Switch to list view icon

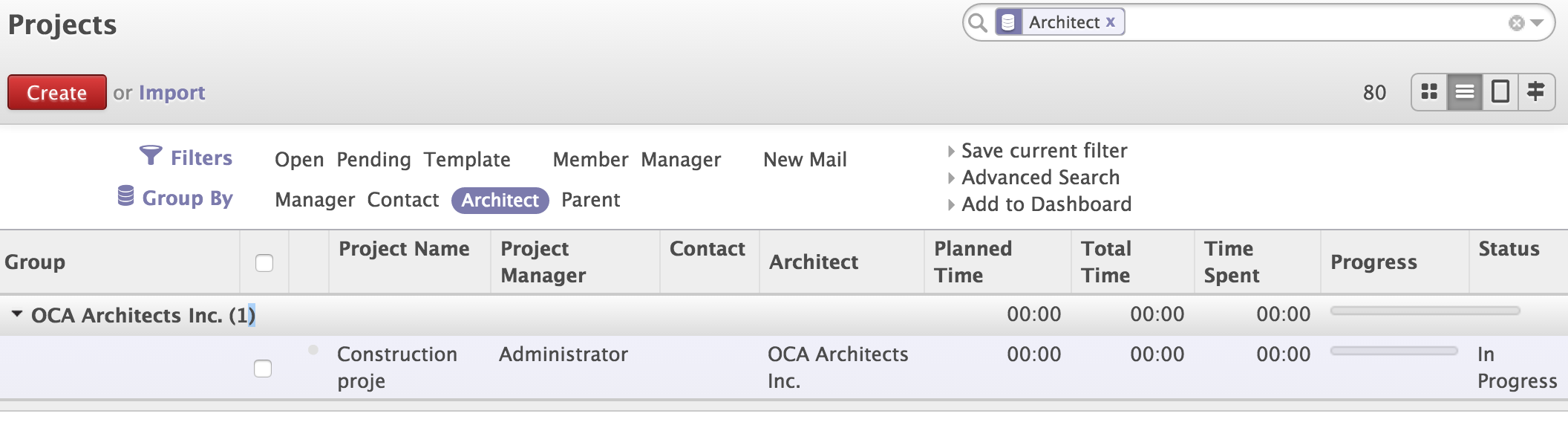[1465, 92]
